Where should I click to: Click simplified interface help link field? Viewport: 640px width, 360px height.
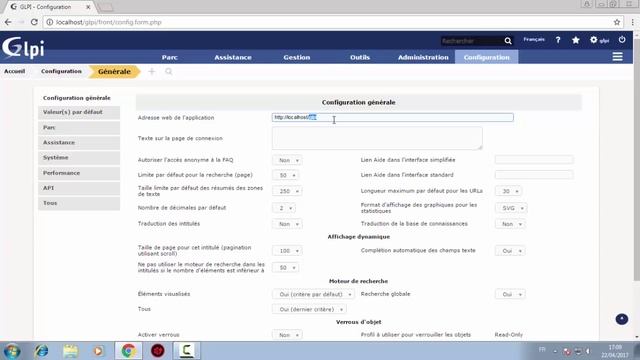pos(534,160)
